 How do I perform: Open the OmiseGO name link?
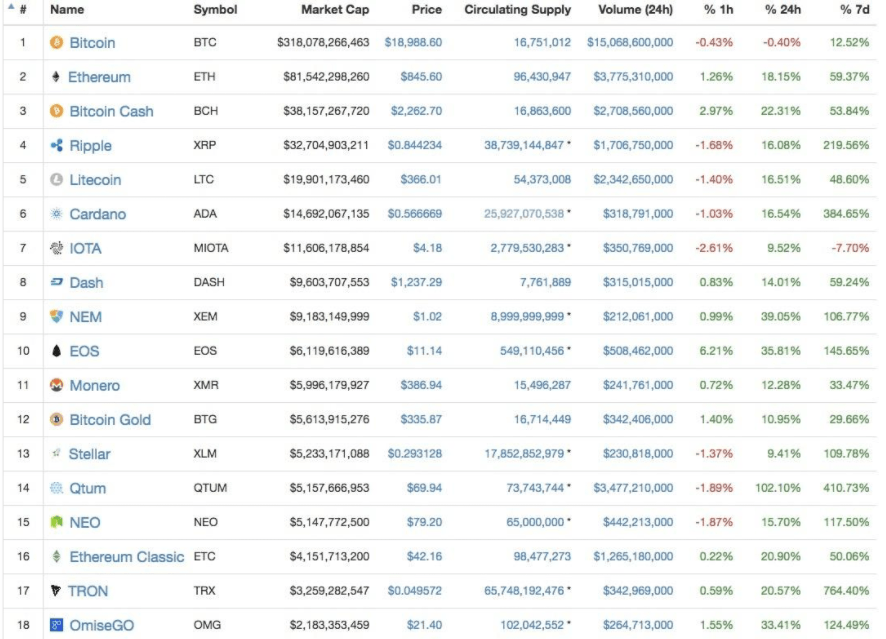[x=102, y=625]
